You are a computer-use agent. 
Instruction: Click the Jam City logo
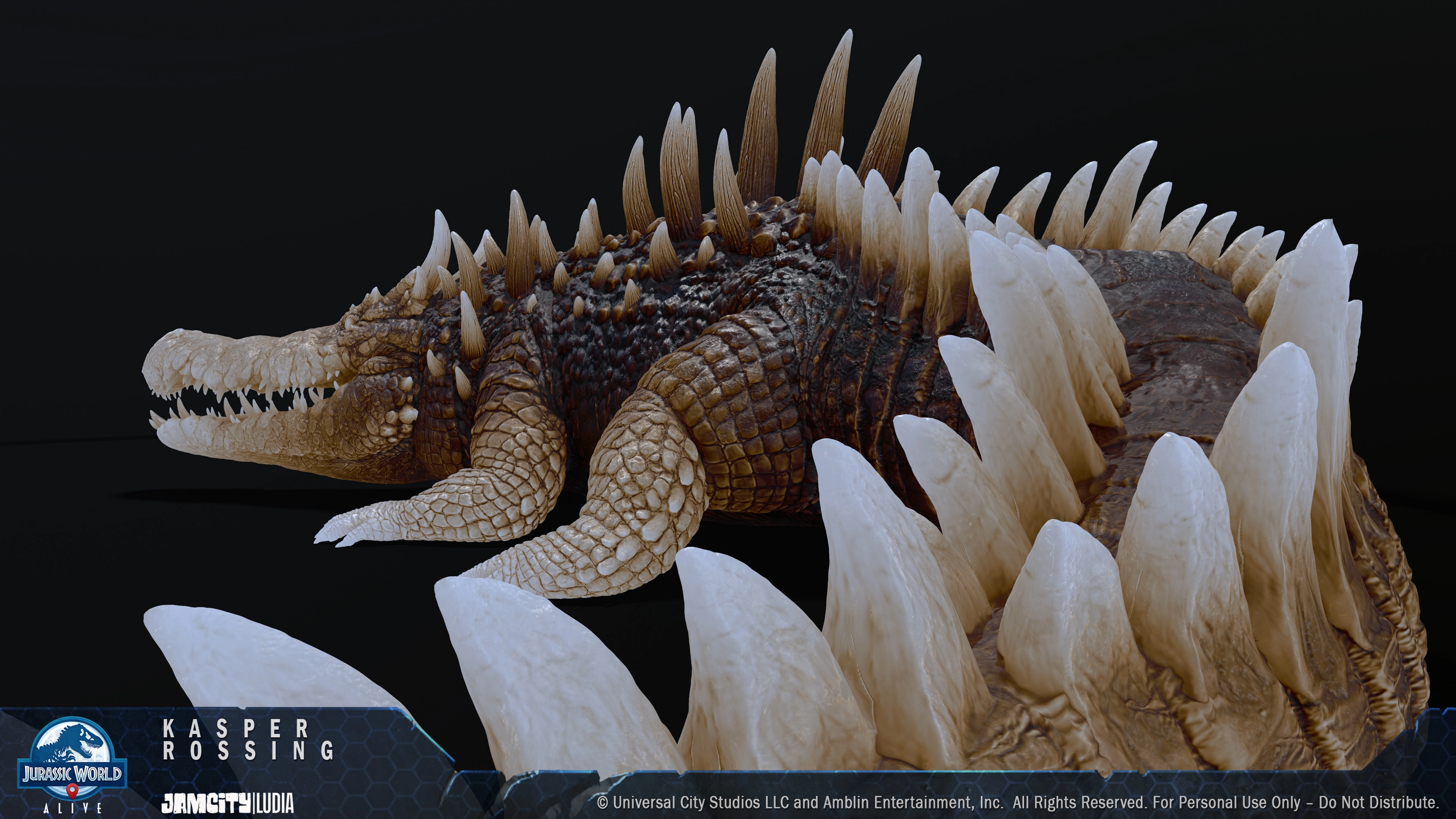(x=206, y=803)
